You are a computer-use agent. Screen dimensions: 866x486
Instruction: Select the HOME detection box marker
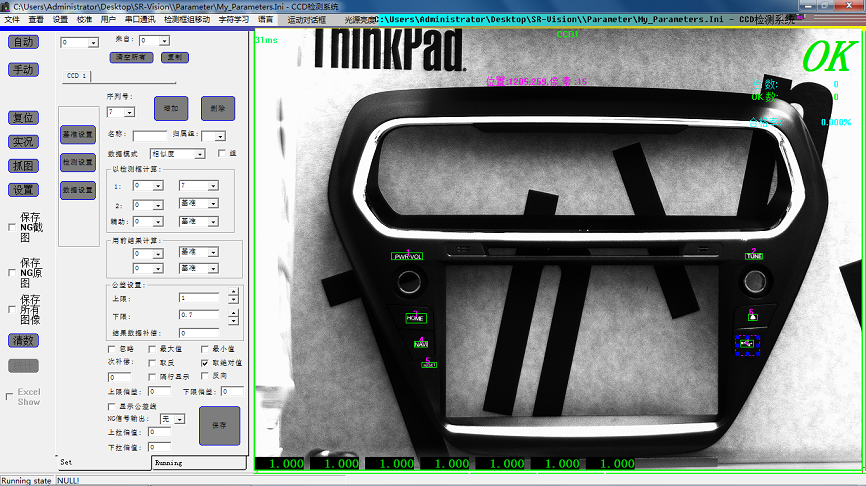415,318
